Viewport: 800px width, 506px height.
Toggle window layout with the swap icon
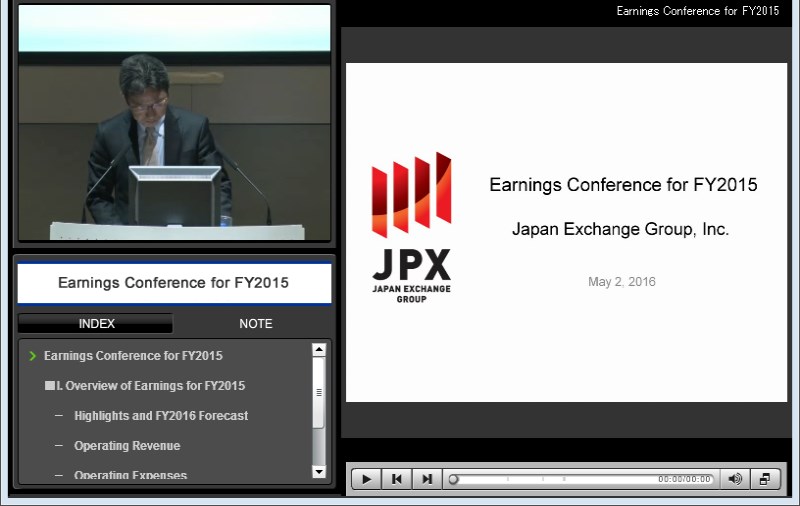[765, 479]
